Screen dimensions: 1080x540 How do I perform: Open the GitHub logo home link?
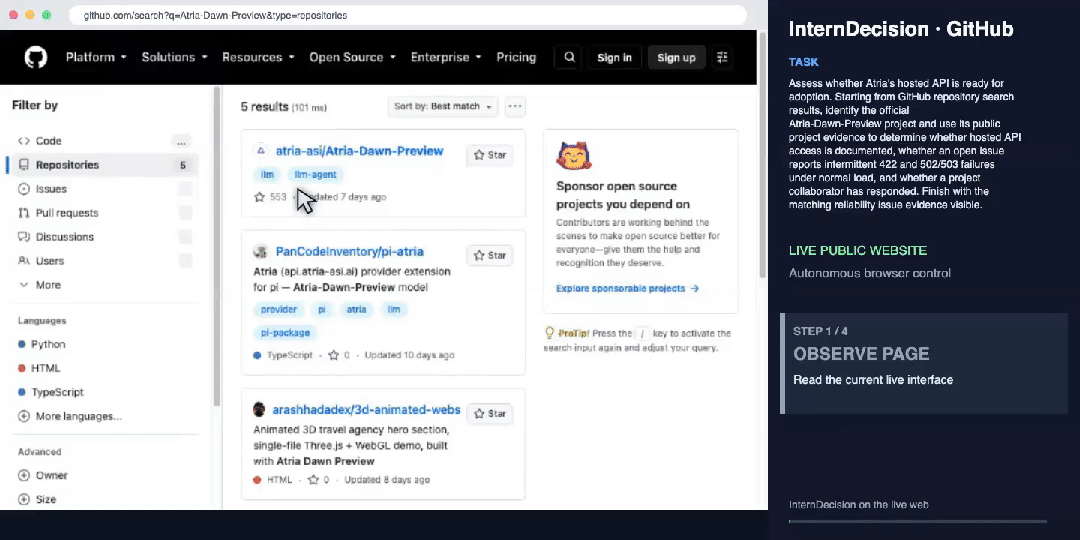click(x=36, y=57)
